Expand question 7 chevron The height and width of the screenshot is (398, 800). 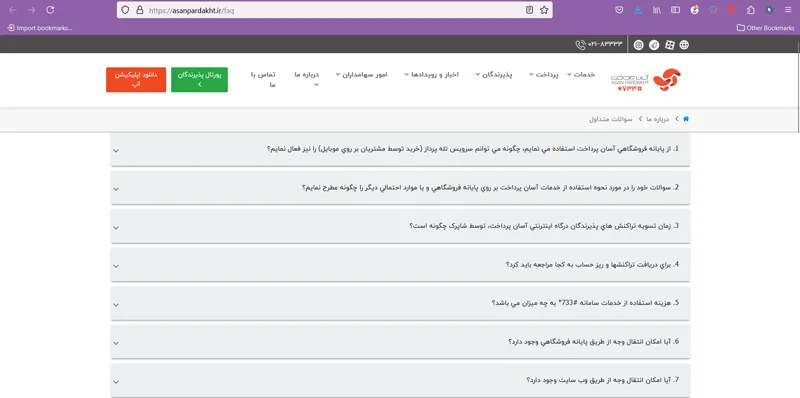point(116,382)
